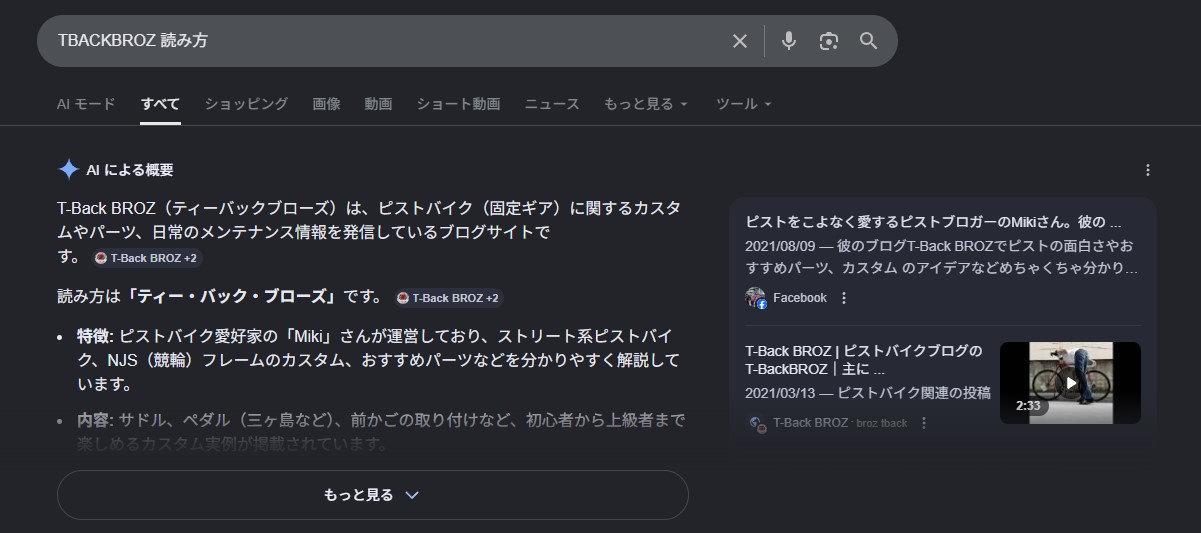Viewport: 1201px width, 533px height.
Task: Click the first T-Back BROZ +2 source chip
Action: click(x=147, y=258)
